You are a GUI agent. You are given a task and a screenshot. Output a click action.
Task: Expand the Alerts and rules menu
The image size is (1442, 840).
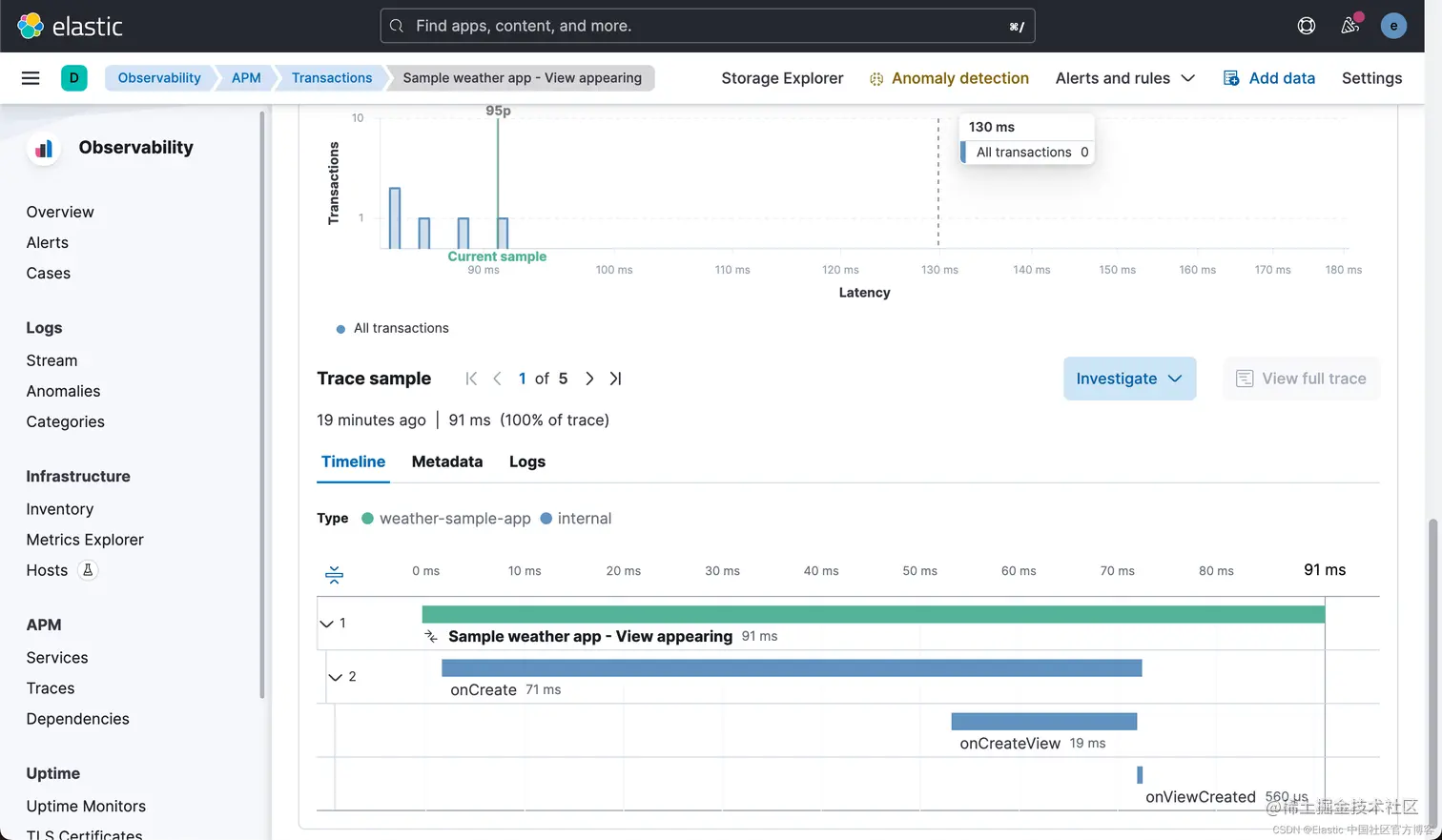(x=1125, y=78)
